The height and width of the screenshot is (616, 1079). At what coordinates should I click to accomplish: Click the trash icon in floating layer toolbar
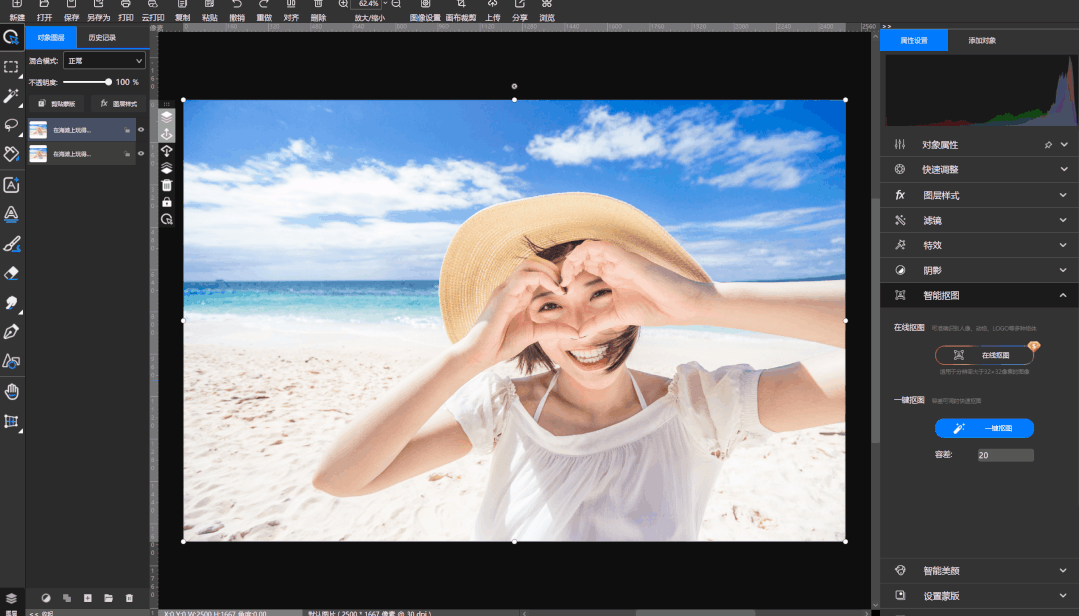tap(167, 185)
